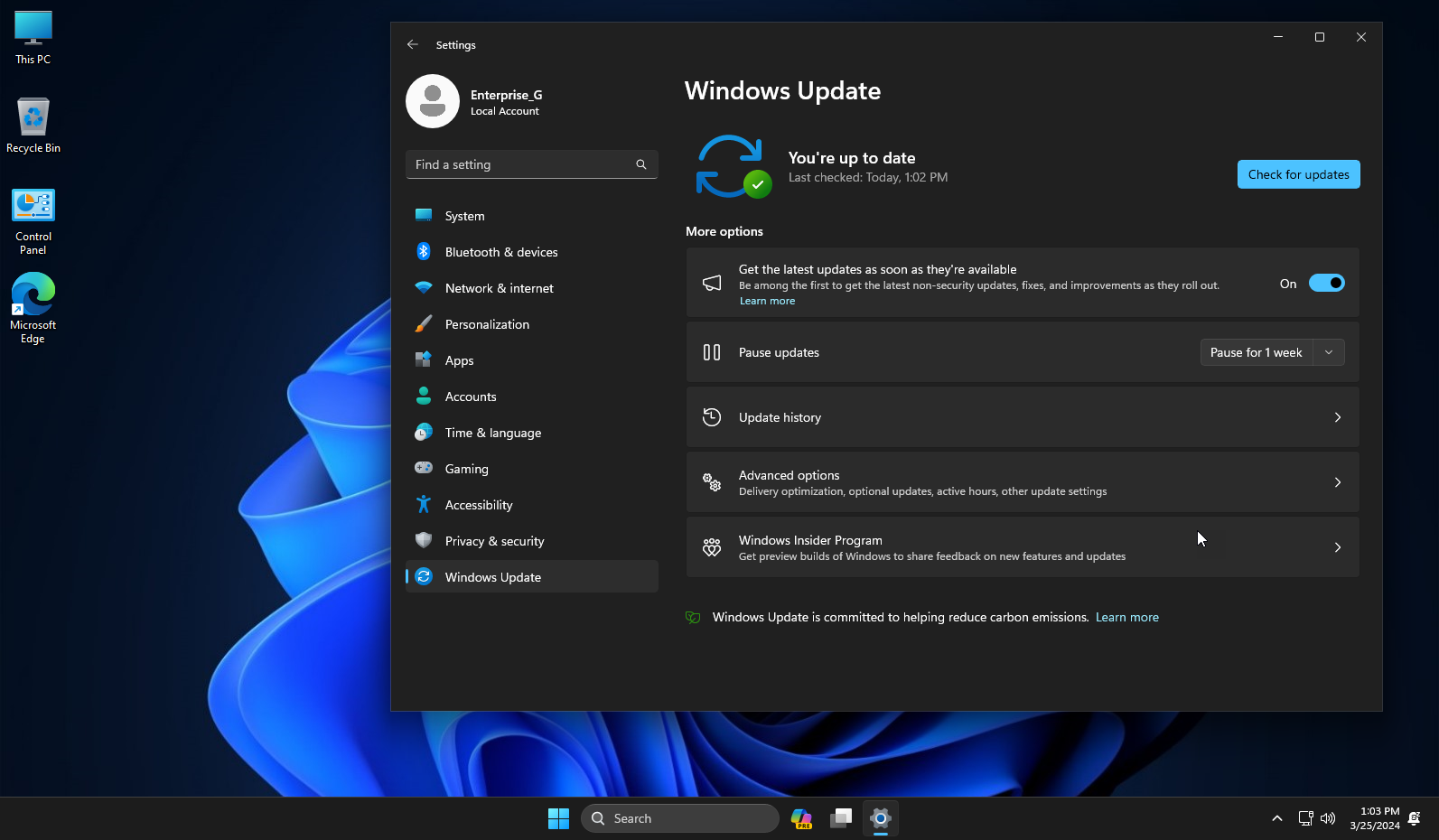Click the Windows Update sync icon in sidebar
1439x840 pixels.
(424, 576)
